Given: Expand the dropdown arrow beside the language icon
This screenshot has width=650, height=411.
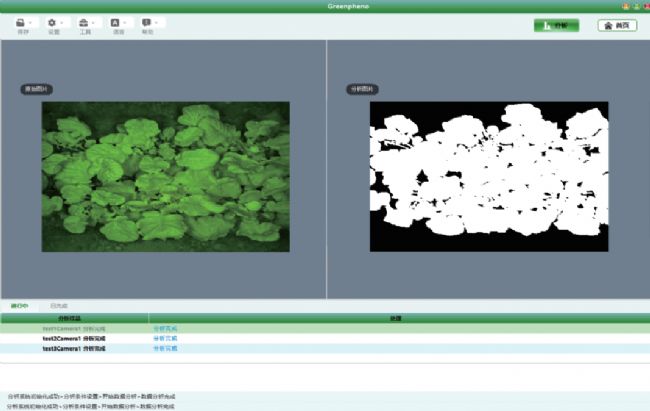Looking at the screenshot, I should pos(127,22).
